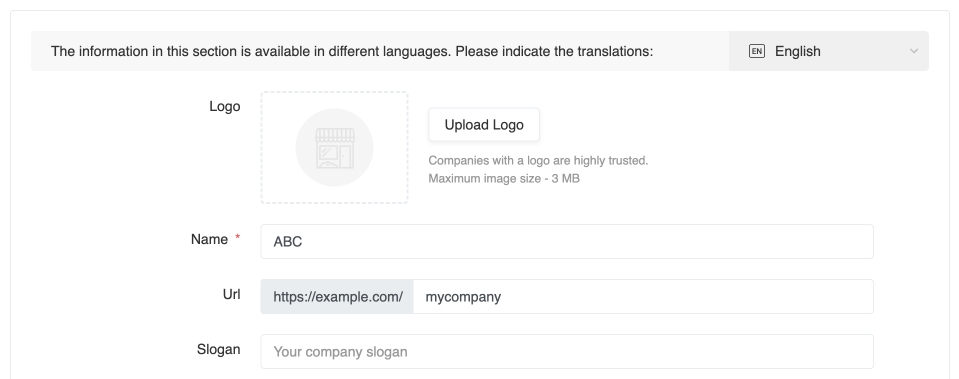Click the word mycompany in the Url field
959x379 pixels.
463,297
